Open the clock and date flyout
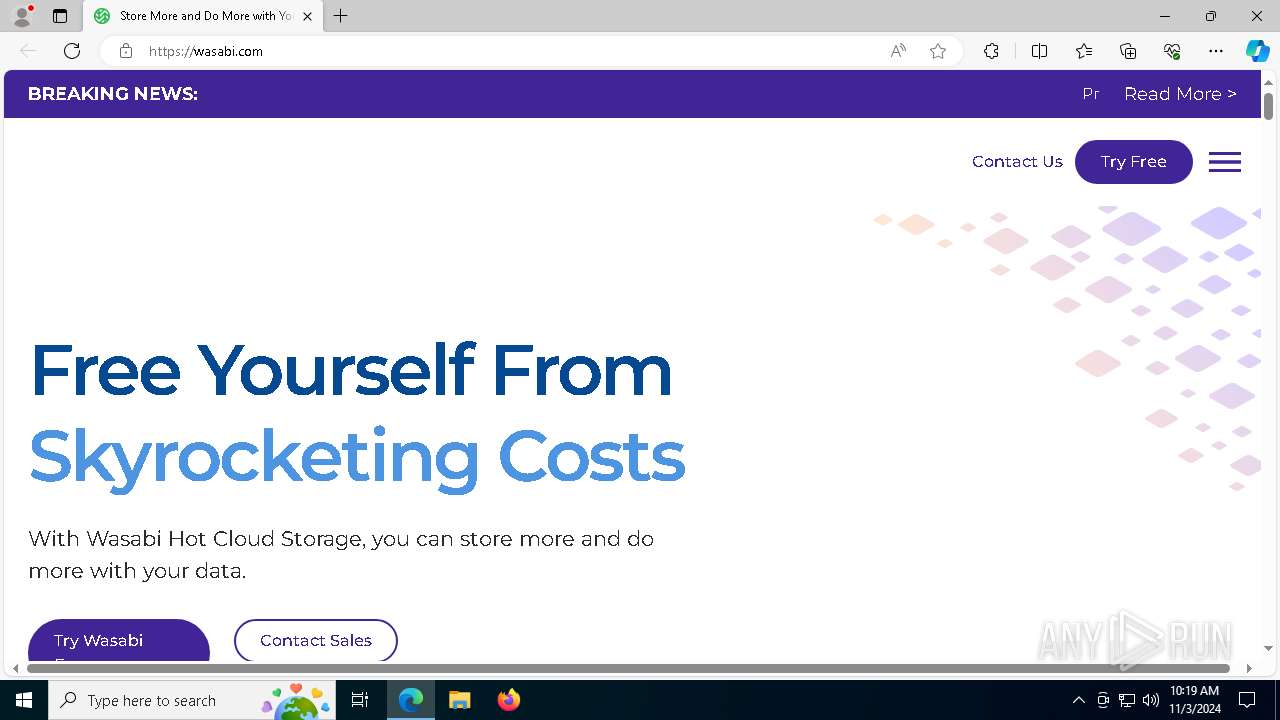This screenshot has width=1280, height=720. 1195,700
